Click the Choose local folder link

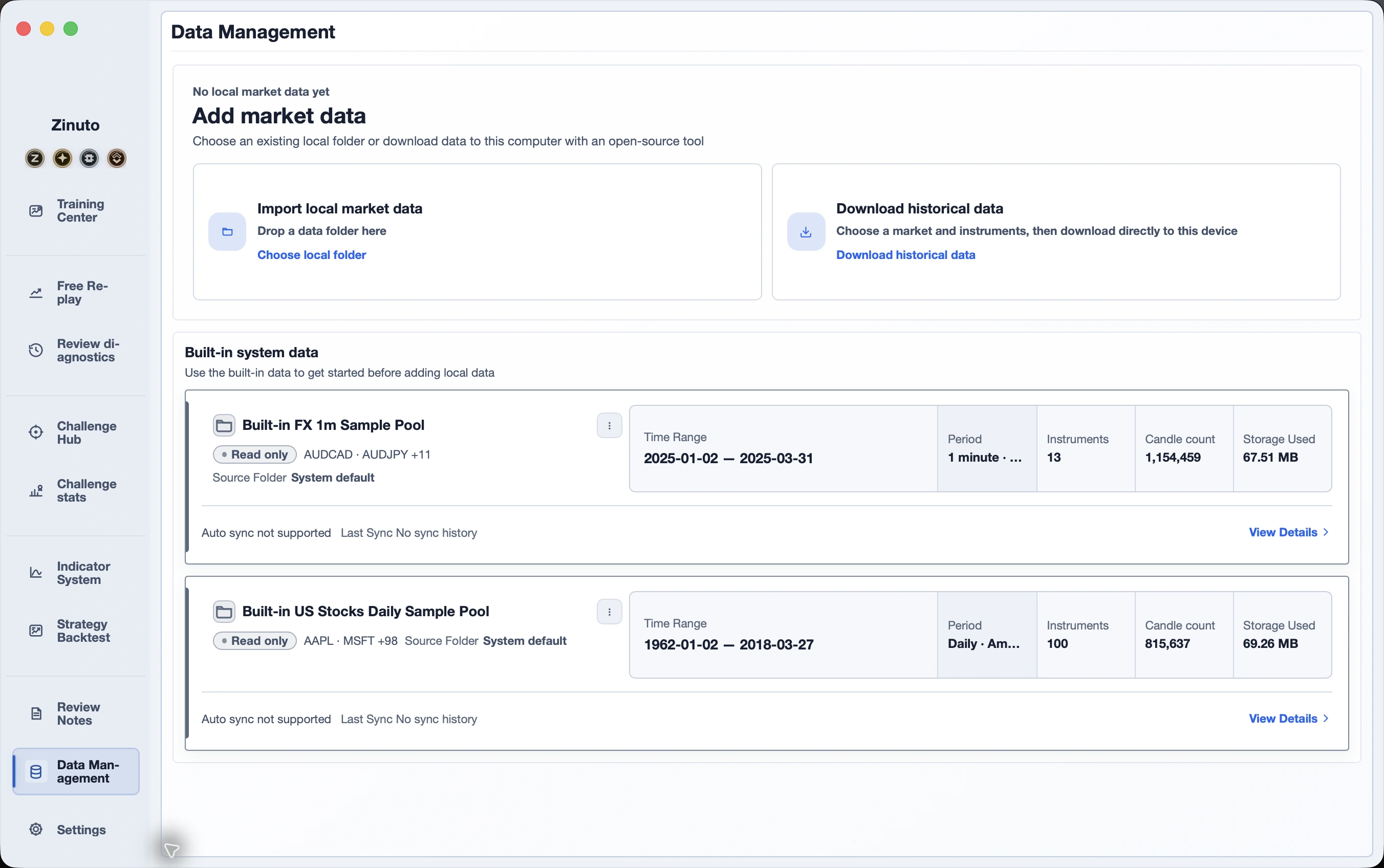click(312, 255)
